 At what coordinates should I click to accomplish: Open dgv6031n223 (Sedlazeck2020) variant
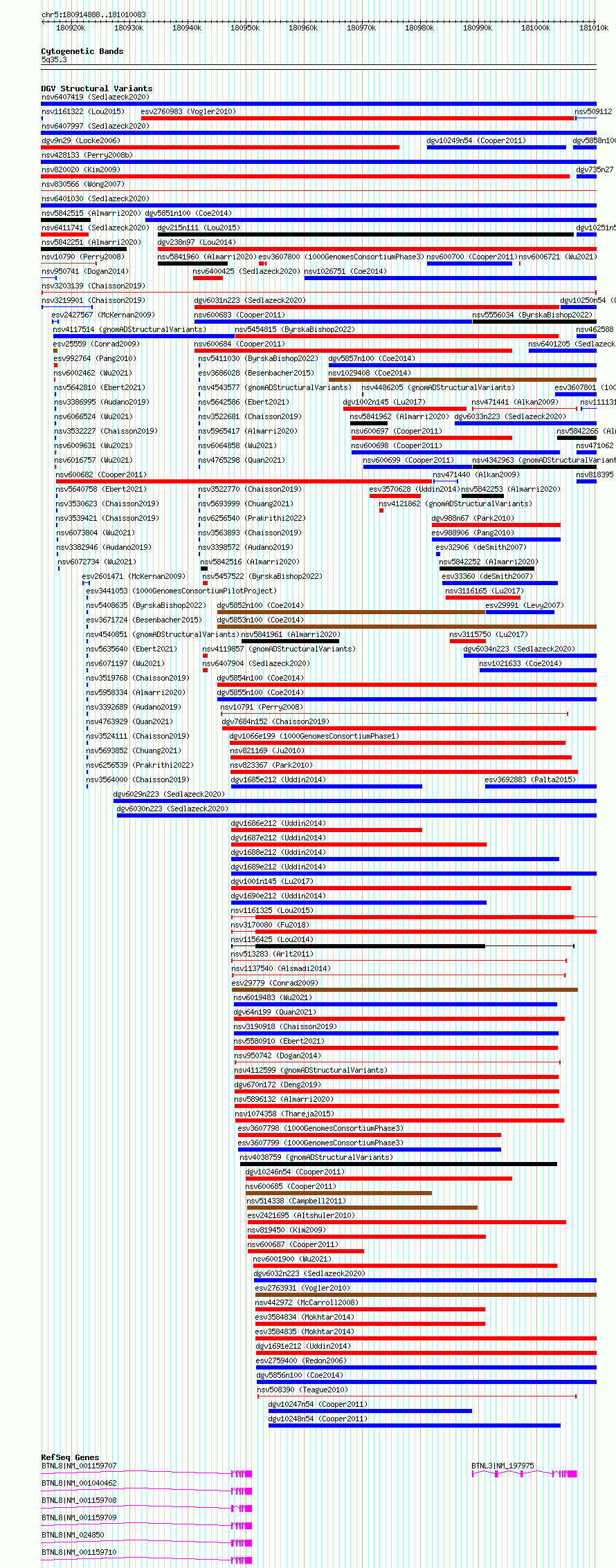tap(250, 300)
